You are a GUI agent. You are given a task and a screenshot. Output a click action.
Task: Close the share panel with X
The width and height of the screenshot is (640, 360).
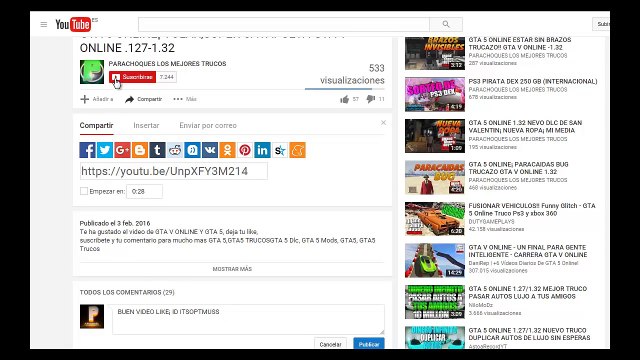pyautogui.click(x=383, y=122)
